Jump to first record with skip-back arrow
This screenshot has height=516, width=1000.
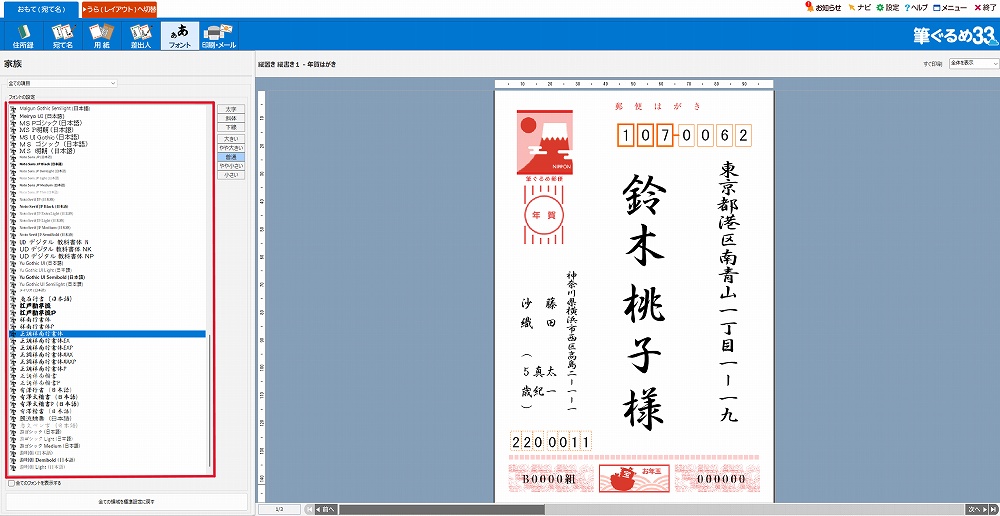(x=309, y=510)
